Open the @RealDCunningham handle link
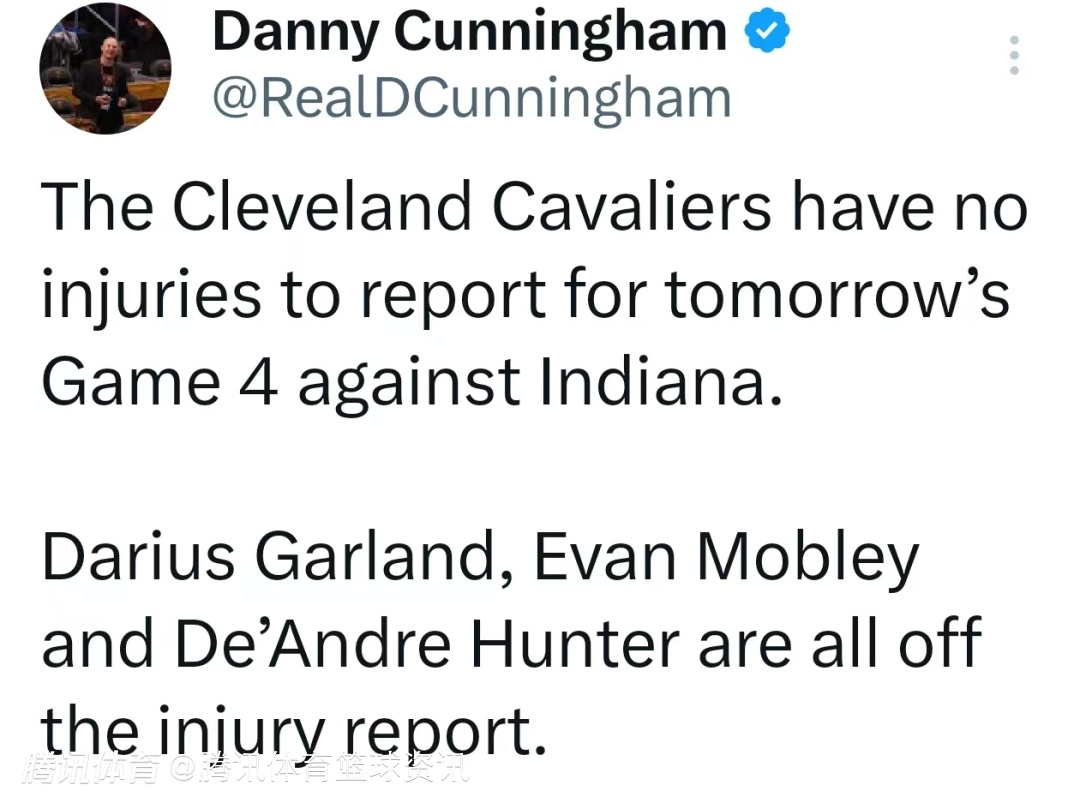This screenshot has width=1080, height=803. pyautogui.click(x=472, y=100)
